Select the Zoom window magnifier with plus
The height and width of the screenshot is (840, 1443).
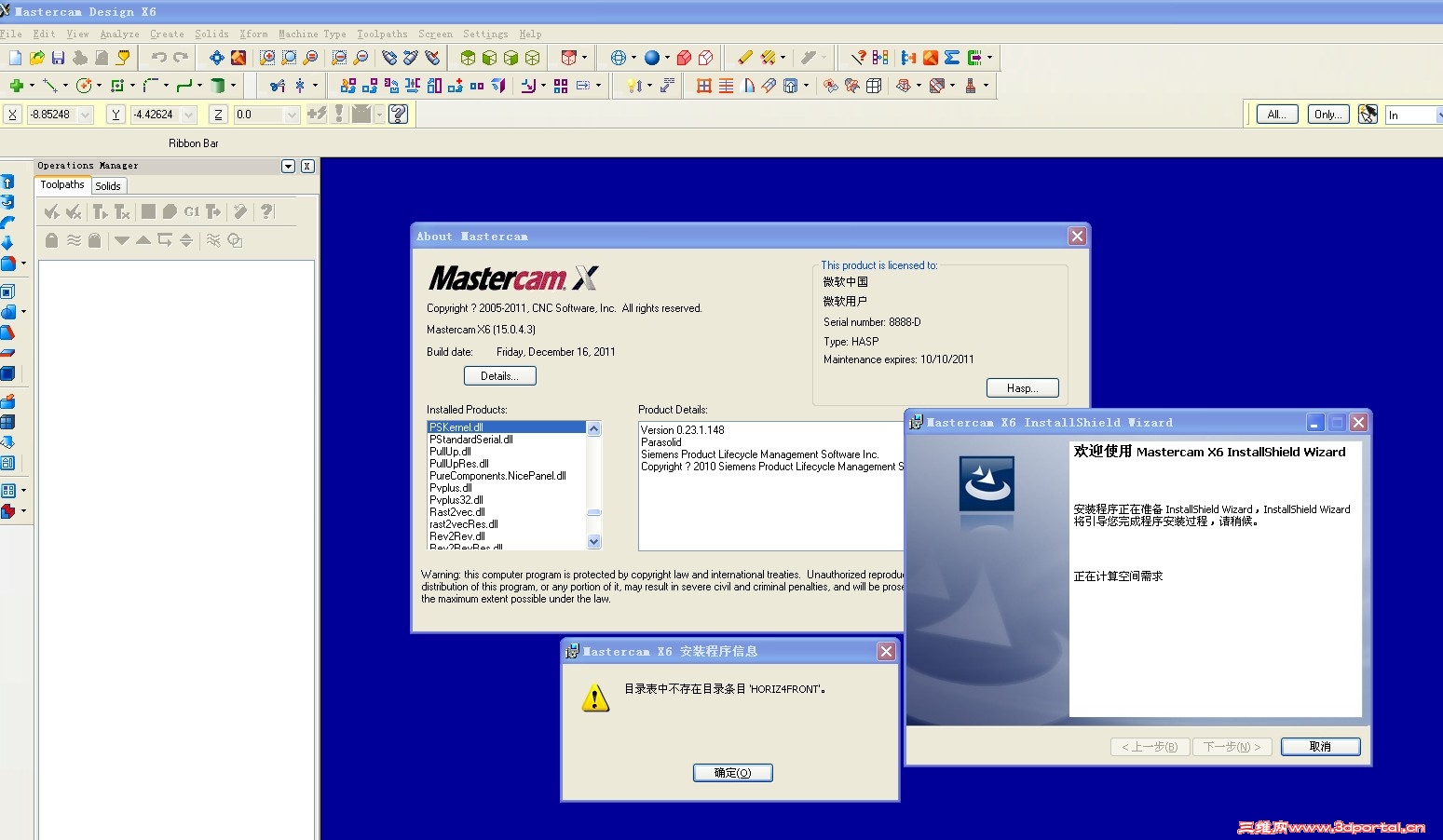267,58
